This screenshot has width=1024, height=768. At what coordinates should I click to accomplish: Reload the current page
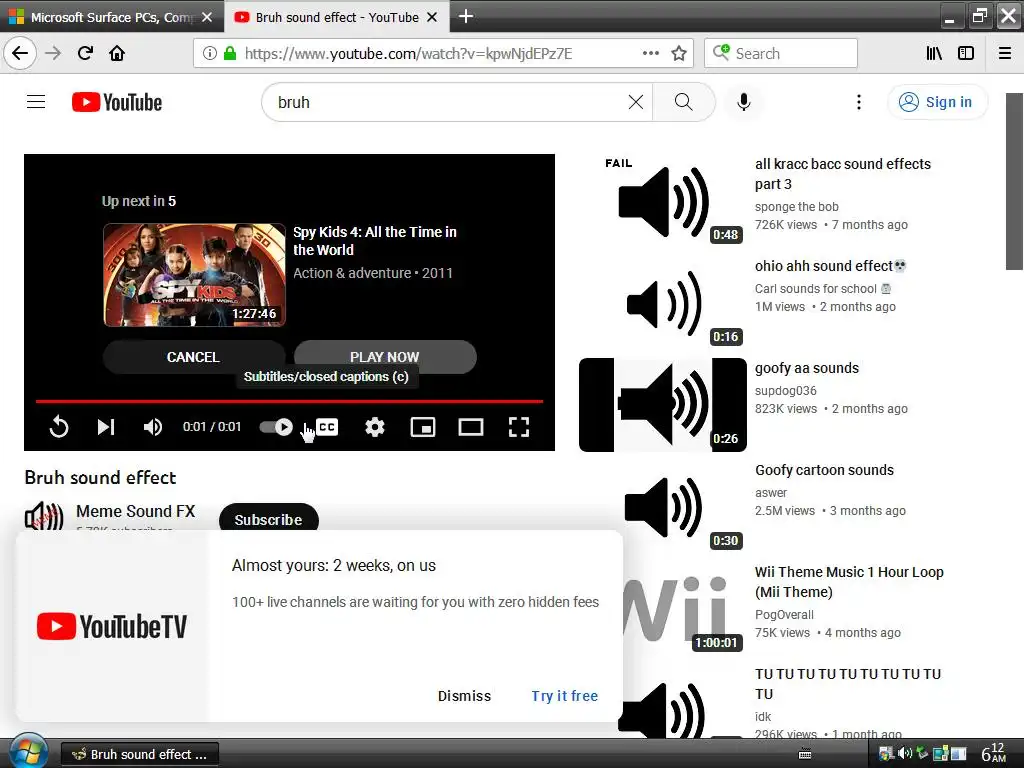point(85,53)
